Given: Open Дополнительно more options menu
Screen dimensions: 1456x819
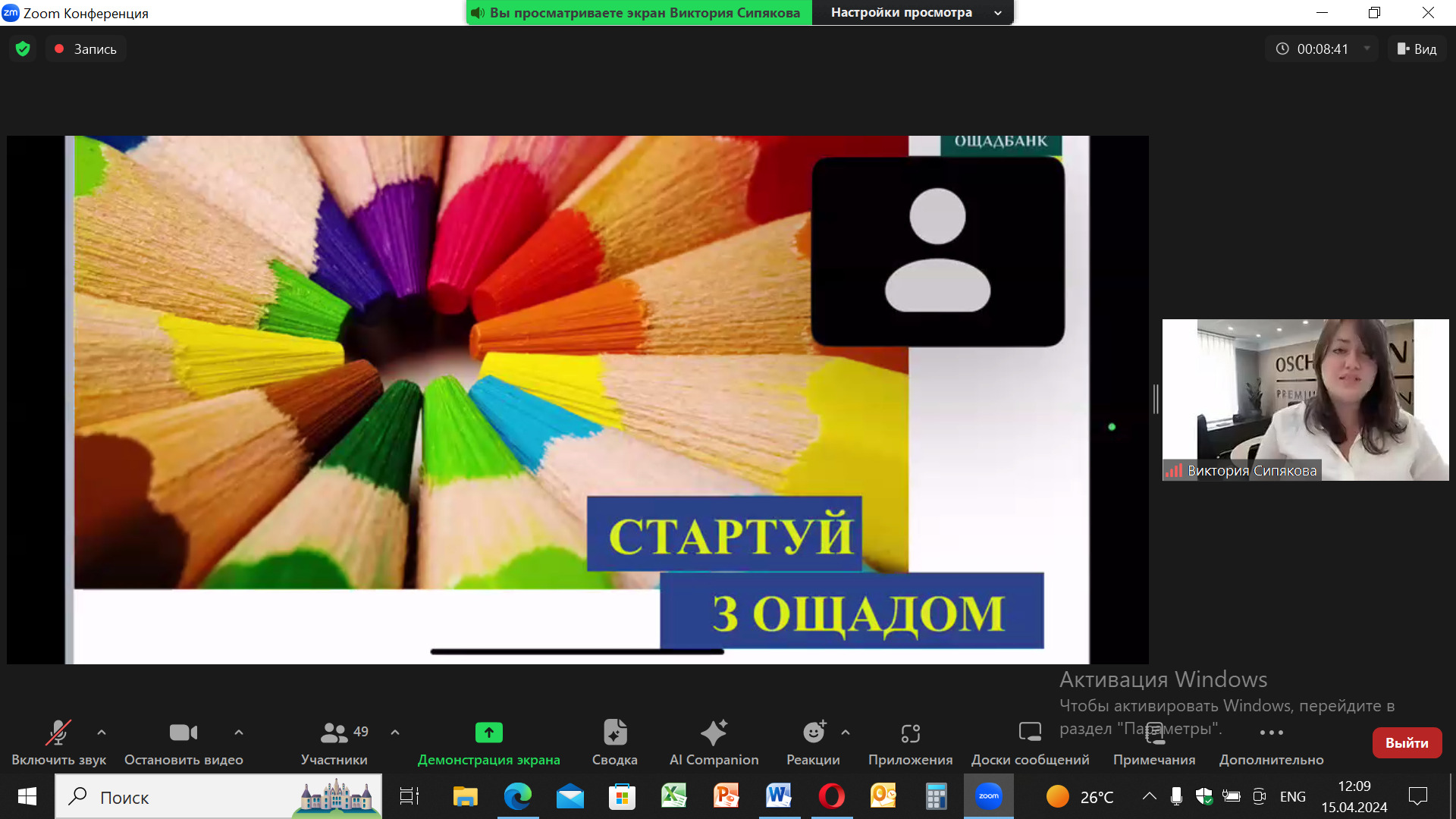Looking at the screenshot, I should [x=1271, y=733].
